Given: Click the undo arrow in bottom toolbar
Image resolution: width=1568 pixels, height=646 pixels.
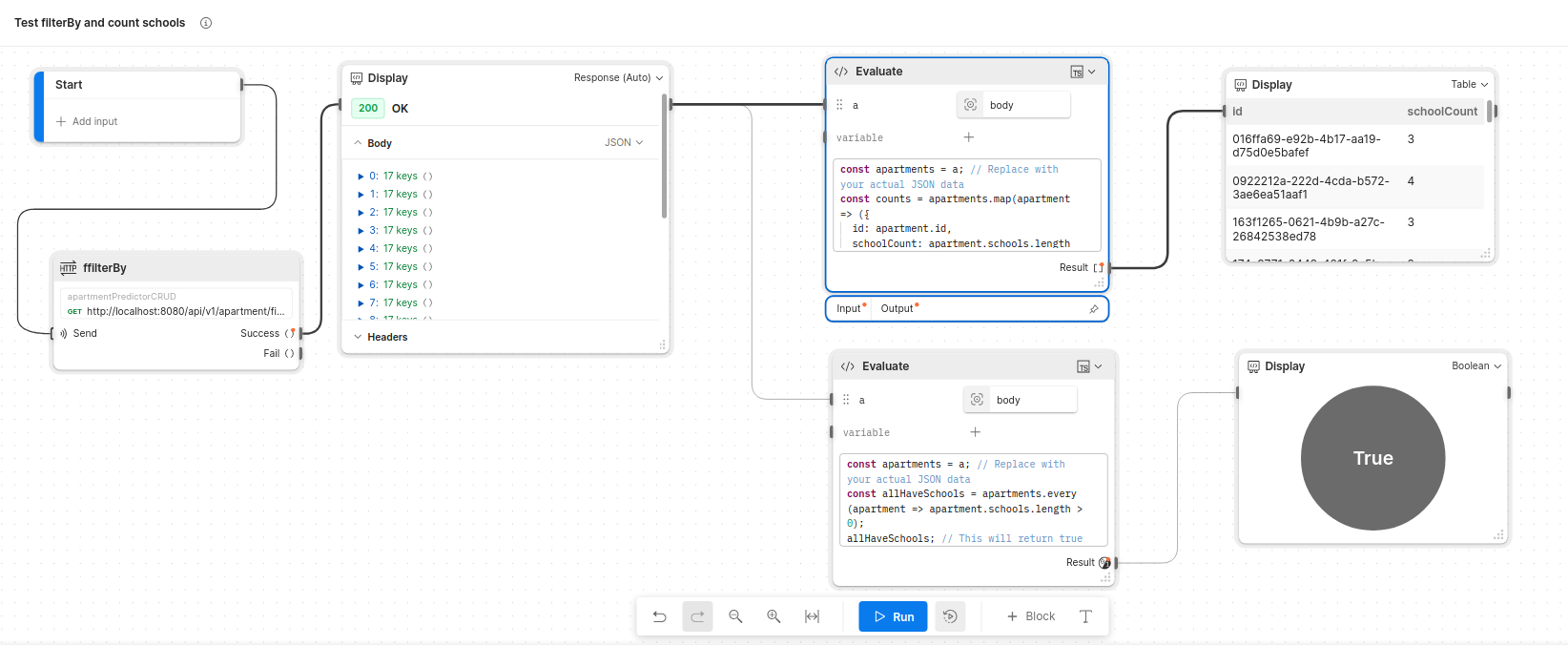Looking at the screenshot, I should (659, 616).
